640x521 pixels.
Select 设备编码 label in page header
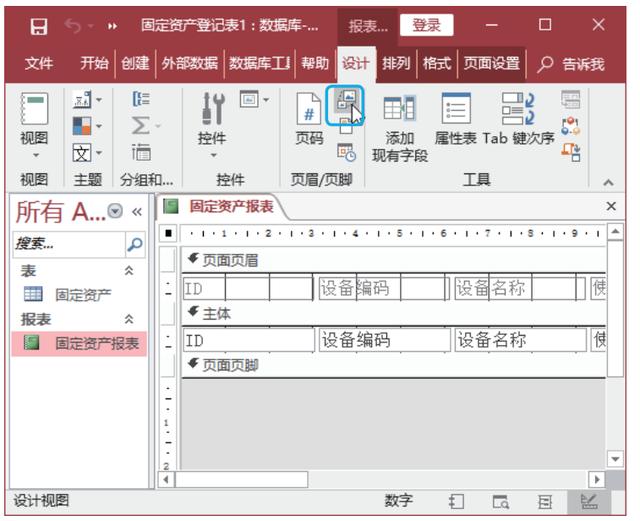pos(384,289)
